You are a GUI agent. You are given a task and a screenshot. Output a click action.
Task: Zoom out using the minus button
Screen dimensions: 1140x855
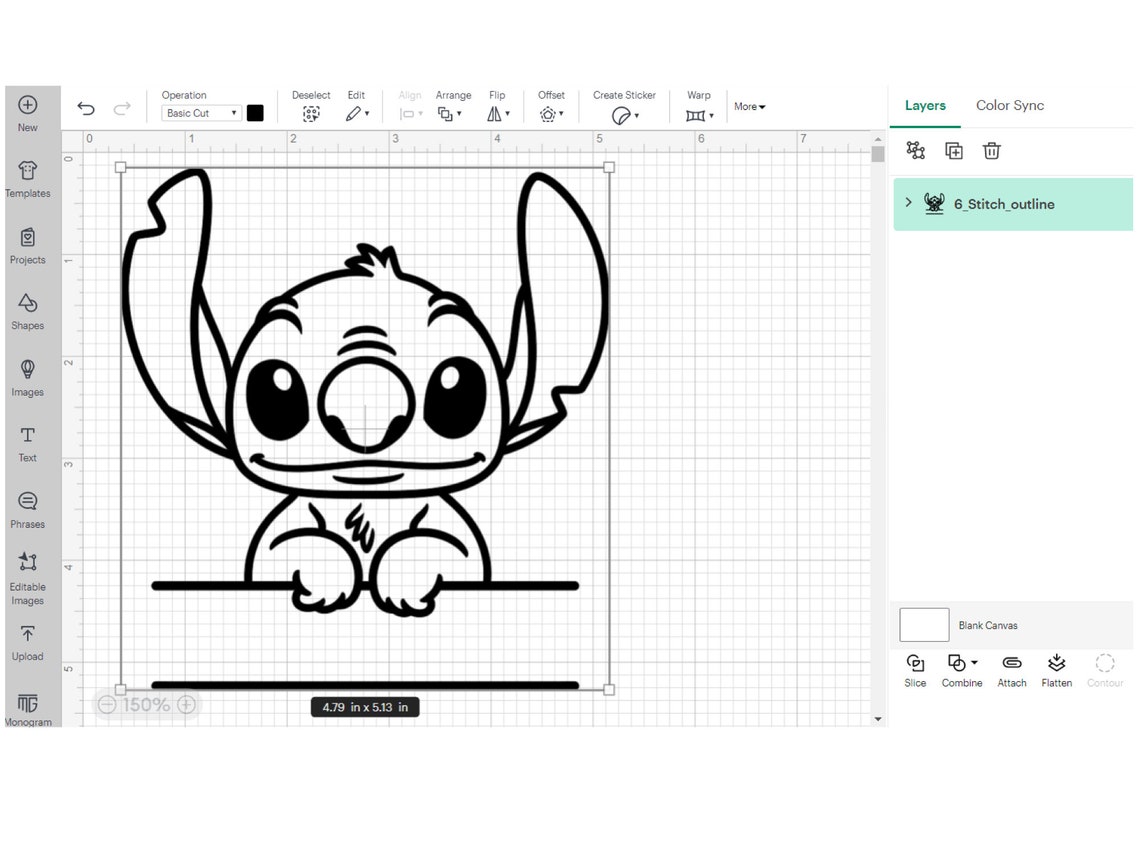(x=106, y=705)
